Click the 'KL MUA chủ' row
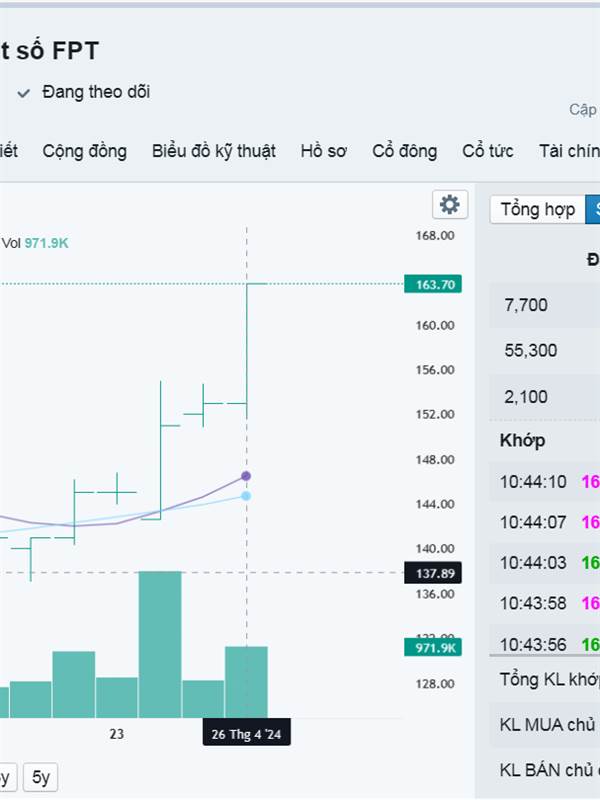Image resolution: width=600 pixels, height=800 pixels. pos(545,724)
